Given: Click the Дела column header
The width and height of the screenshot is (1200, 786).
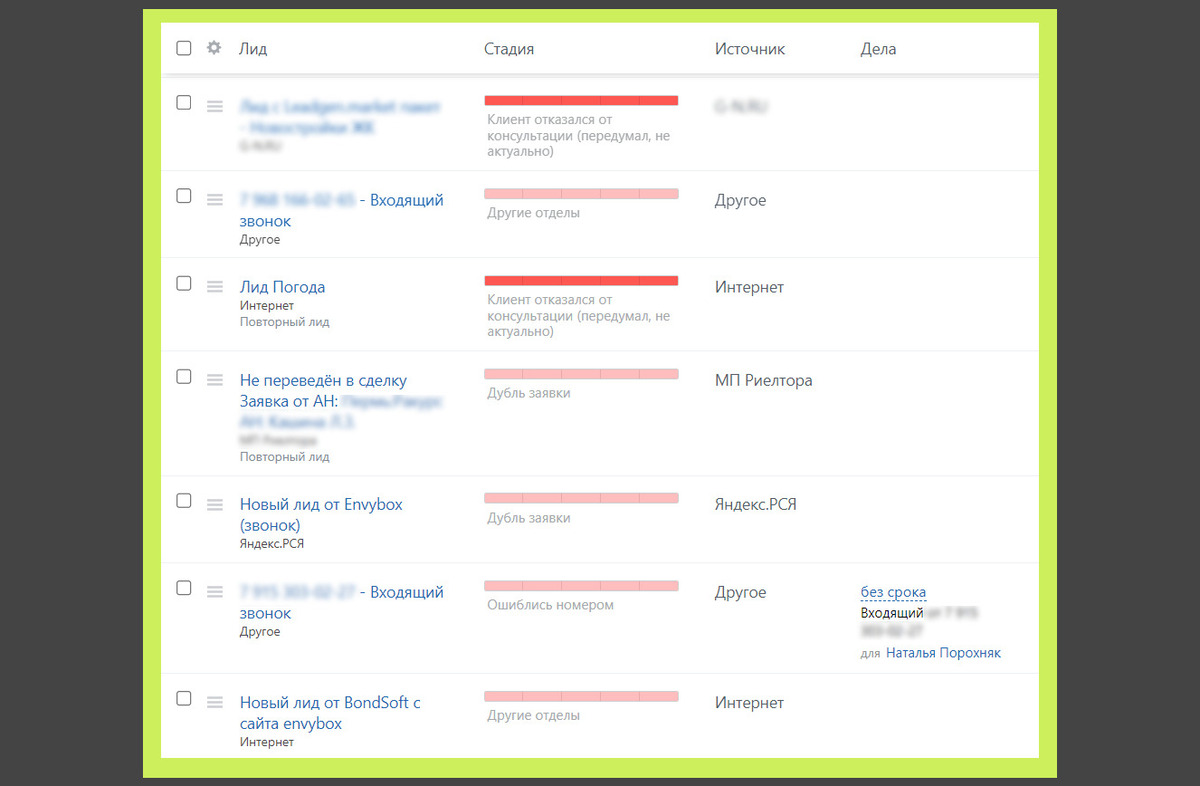Looking at the screenshot, I should click(878, 49).
